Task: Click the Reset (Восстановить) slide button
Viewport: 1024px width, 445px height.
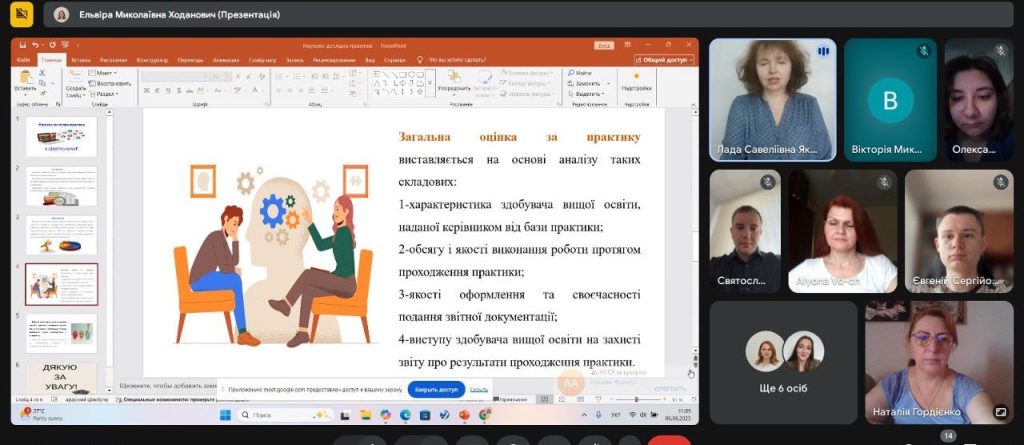Action: point(110,84)
